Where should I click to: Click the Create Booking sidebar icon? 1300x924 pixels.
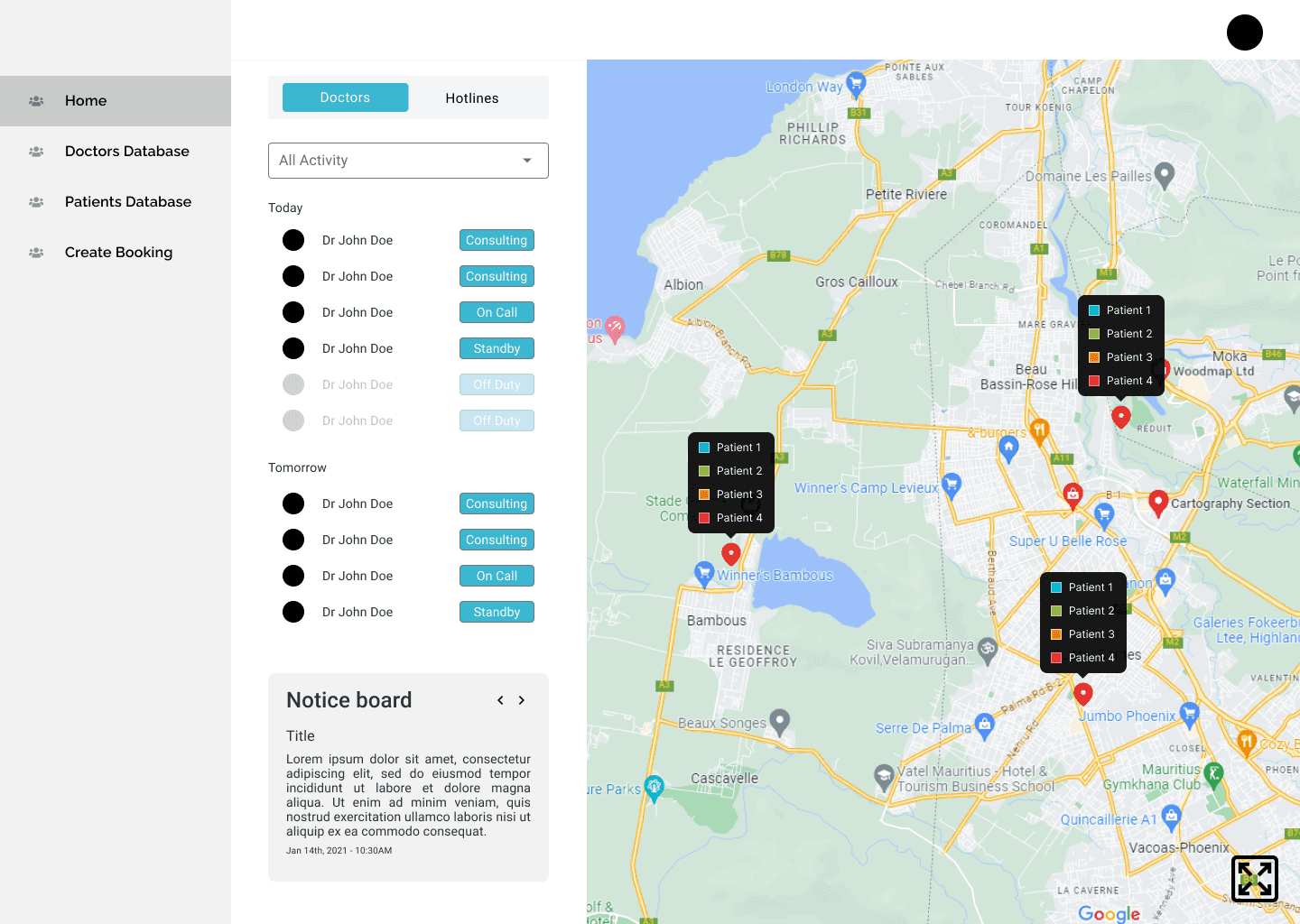click(36, 253)
